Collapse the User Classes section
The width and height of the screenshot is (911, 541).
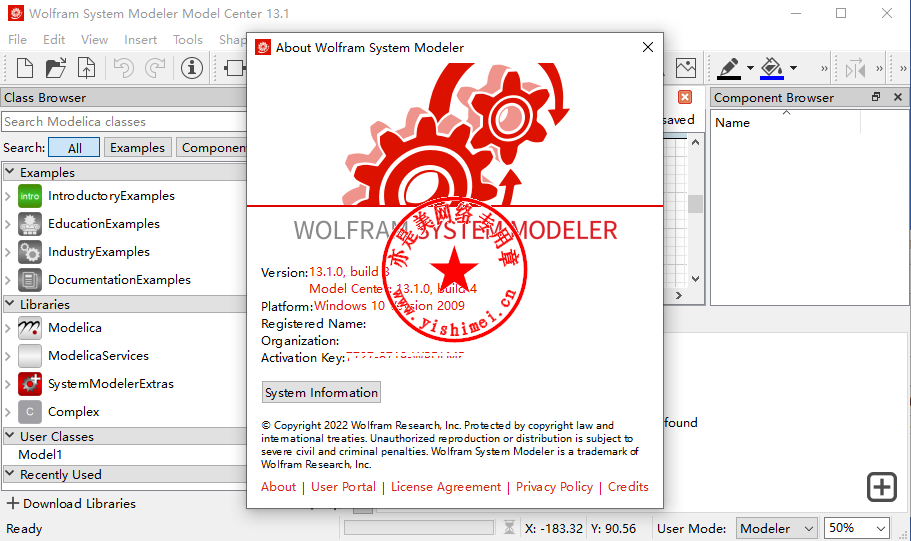pyautogui.click(x=10, y=435)
